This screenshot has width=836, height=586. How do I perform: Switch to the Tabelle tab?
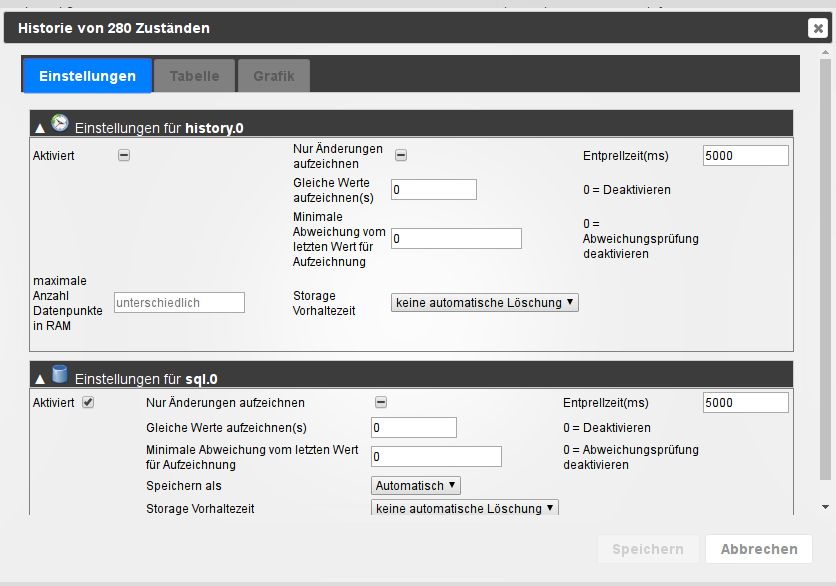tap(194, 76)
